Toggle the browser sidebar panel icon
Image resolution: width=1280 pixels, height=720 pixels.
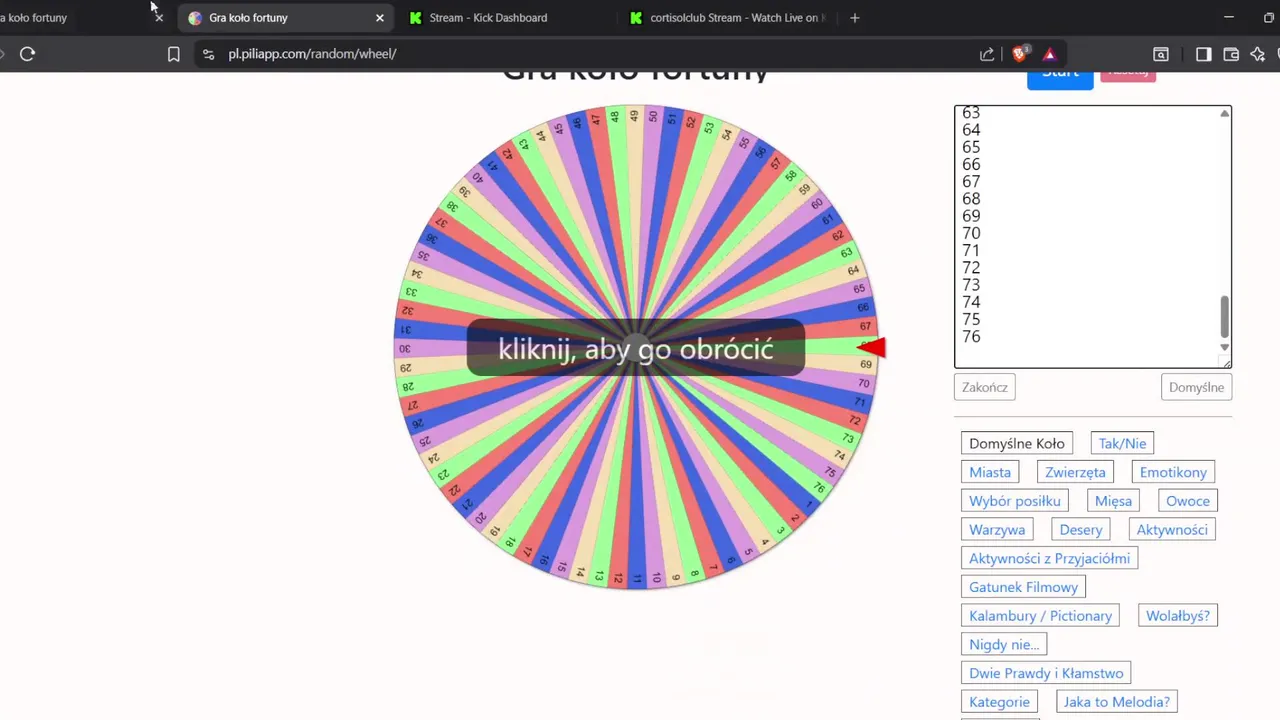tap(1203, 54)
